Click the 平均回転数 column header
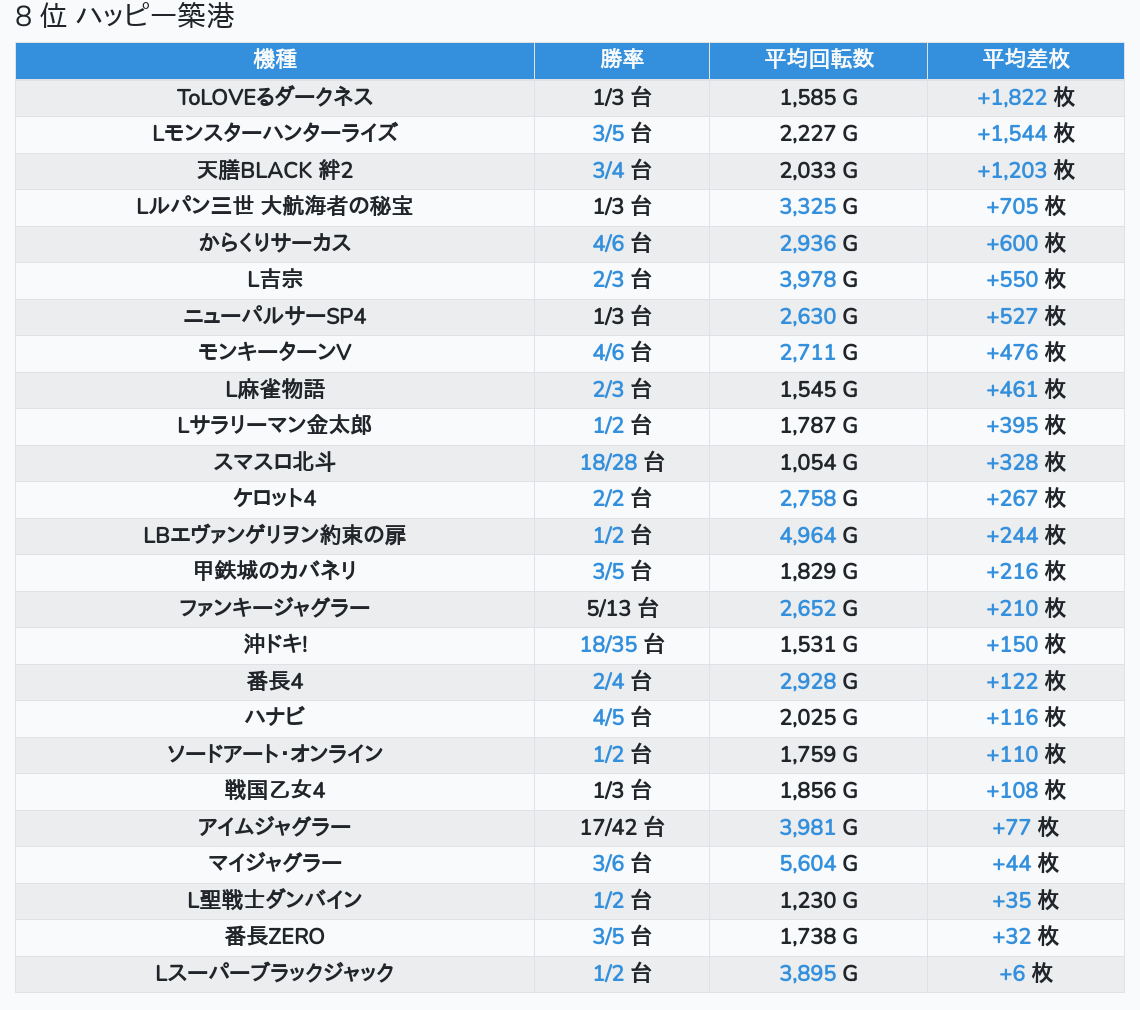This screenshot has height=1010, width=1140. coord(819,60)
